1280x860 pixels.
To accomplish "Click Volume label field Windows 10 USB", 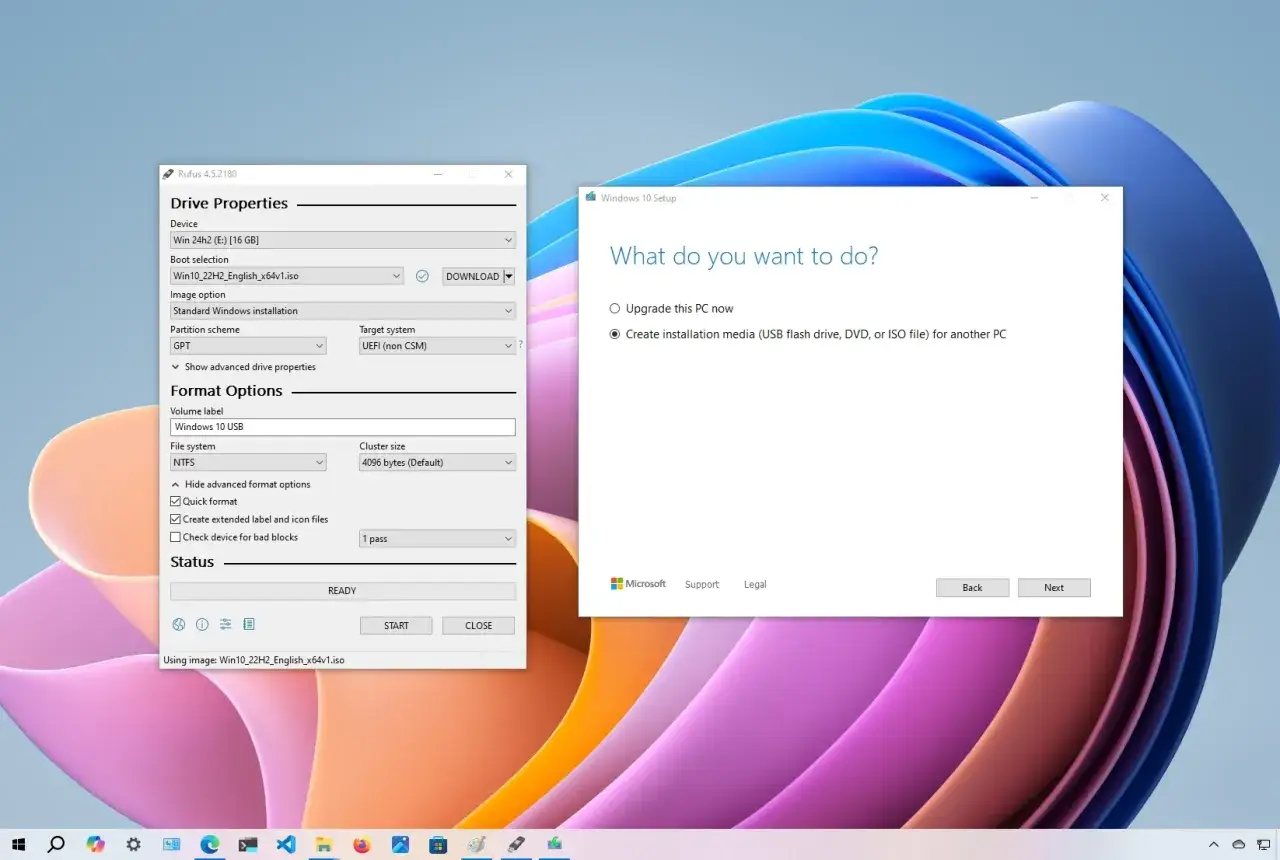I will [x=343, y=427].
